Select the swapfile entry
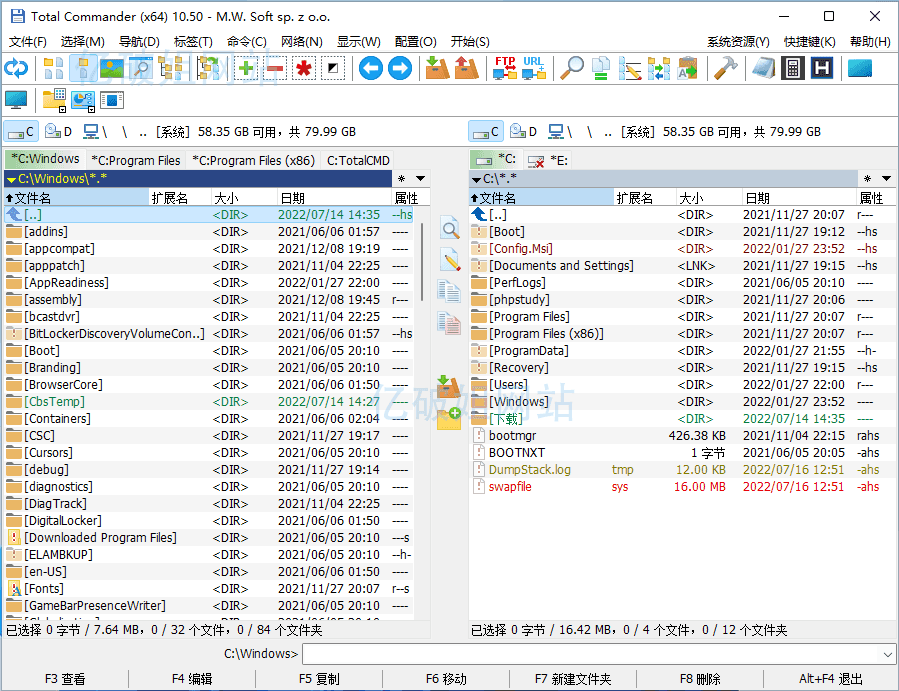Viewport: 899px width, 691px height. coord(681,486)
